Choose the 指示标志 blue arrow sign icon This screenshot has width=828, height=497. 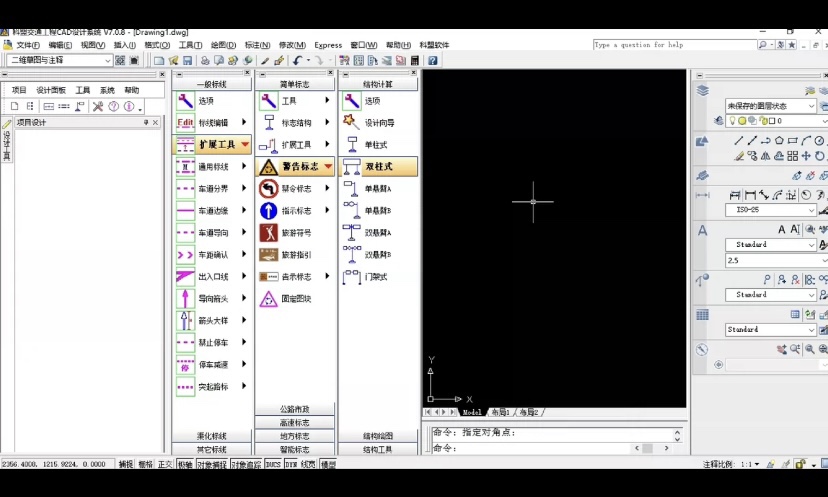point(268,211)
